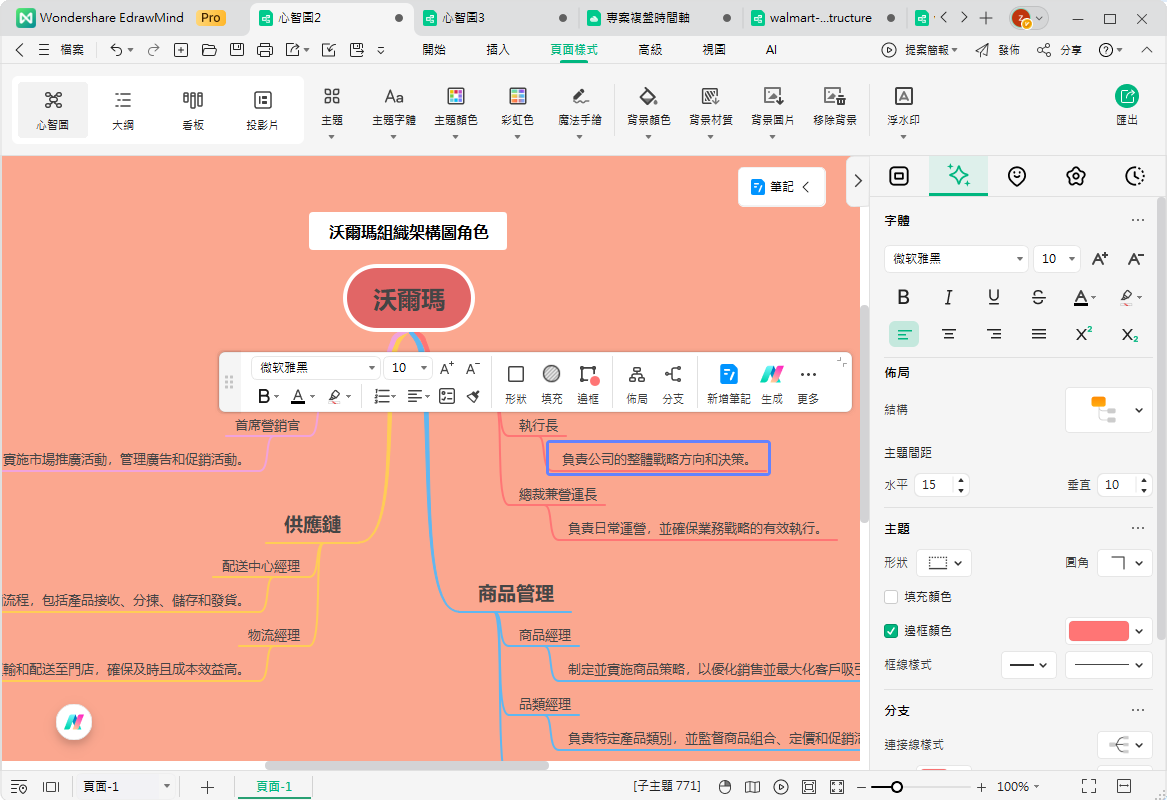
Task: Click the 匯出 export button
Action: [1127, 104]
